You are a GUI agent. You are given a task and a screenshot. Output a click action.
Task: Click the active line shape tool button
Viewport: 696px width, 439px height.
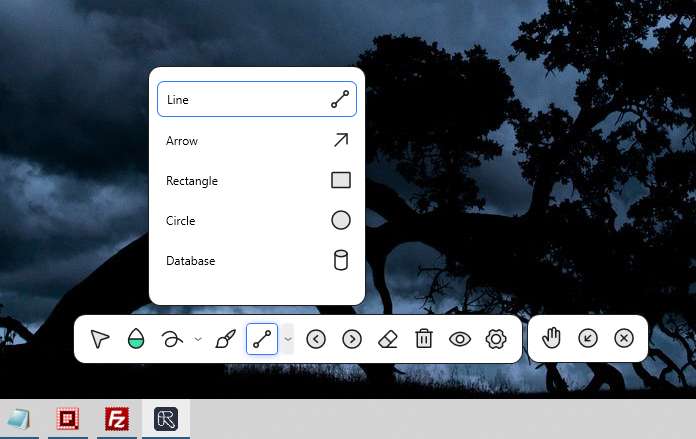262,339
